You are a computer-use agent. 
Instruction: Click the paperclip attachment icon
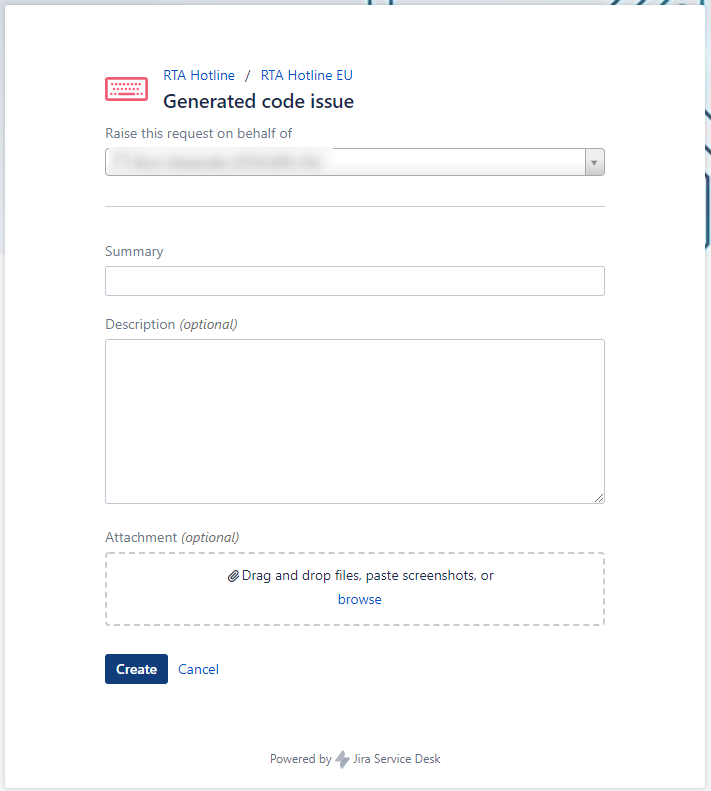(x=233, y=576)
